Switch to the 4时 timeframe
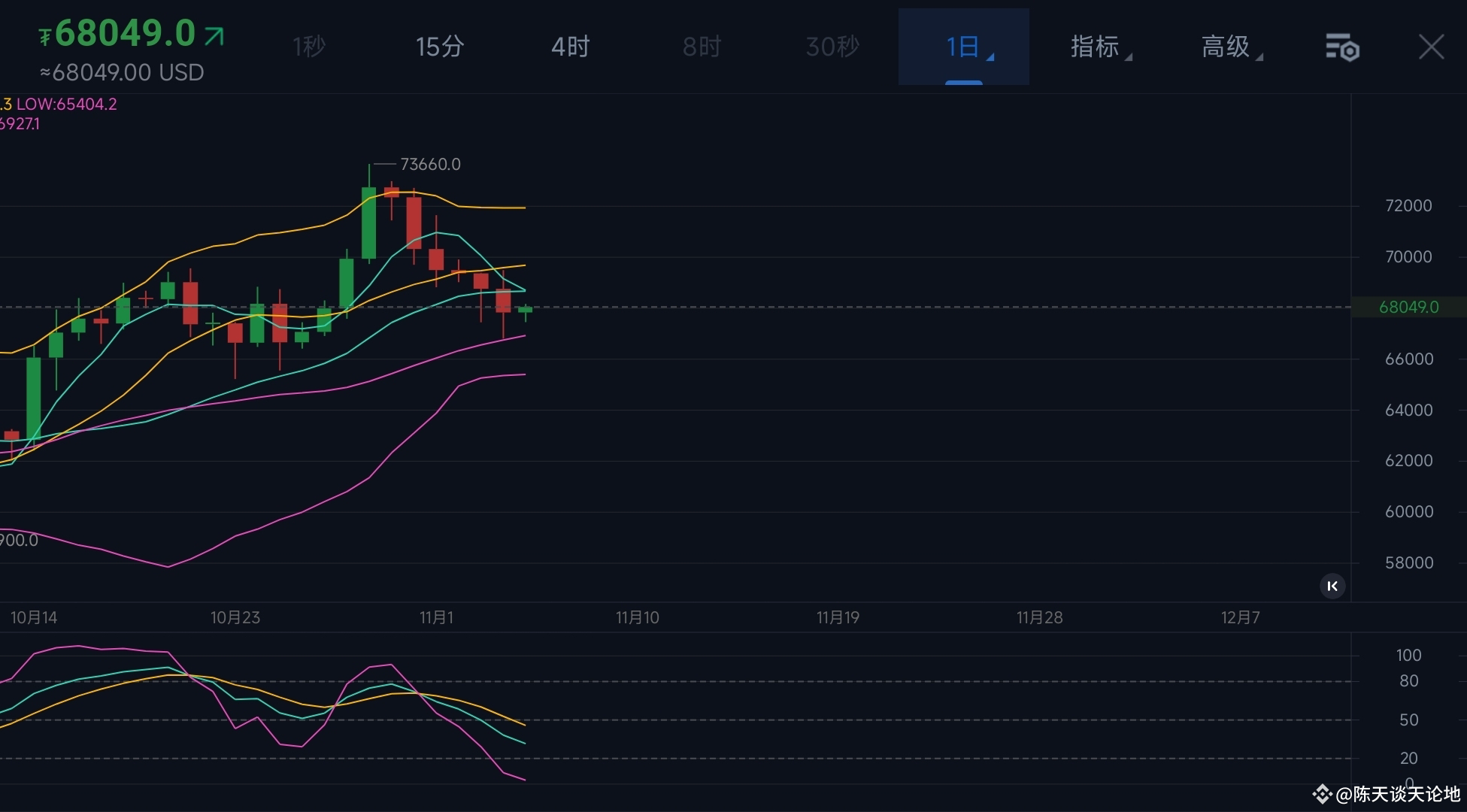The height and width of the screenshot is (812, 1467). pyautogui.click(x=571, y=47)
